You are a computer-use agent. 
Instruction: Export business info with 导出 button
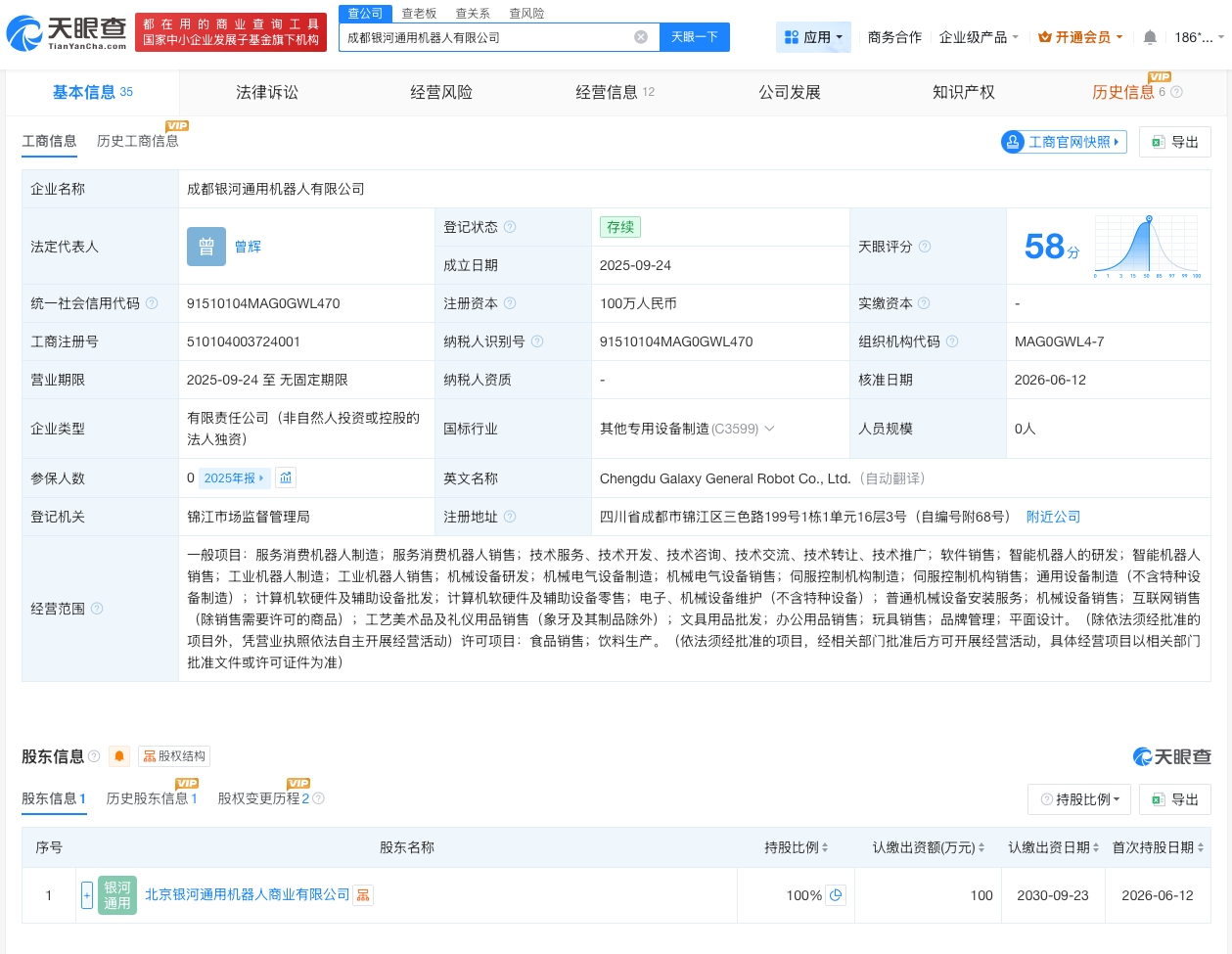[x=1175, y=142]
